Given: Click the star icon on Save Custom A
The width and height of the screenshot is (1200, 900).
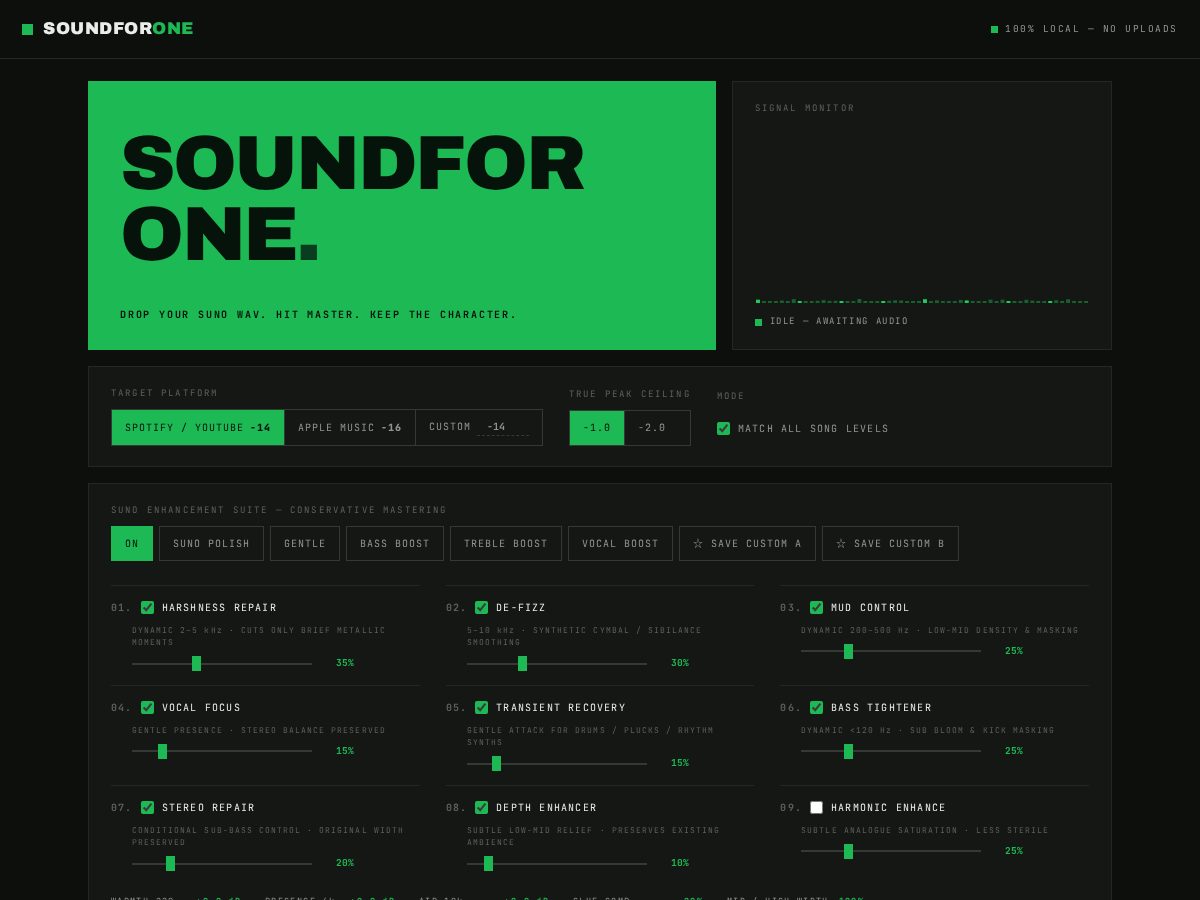Looking at the screenshot, I should click(x=698, y=544).
